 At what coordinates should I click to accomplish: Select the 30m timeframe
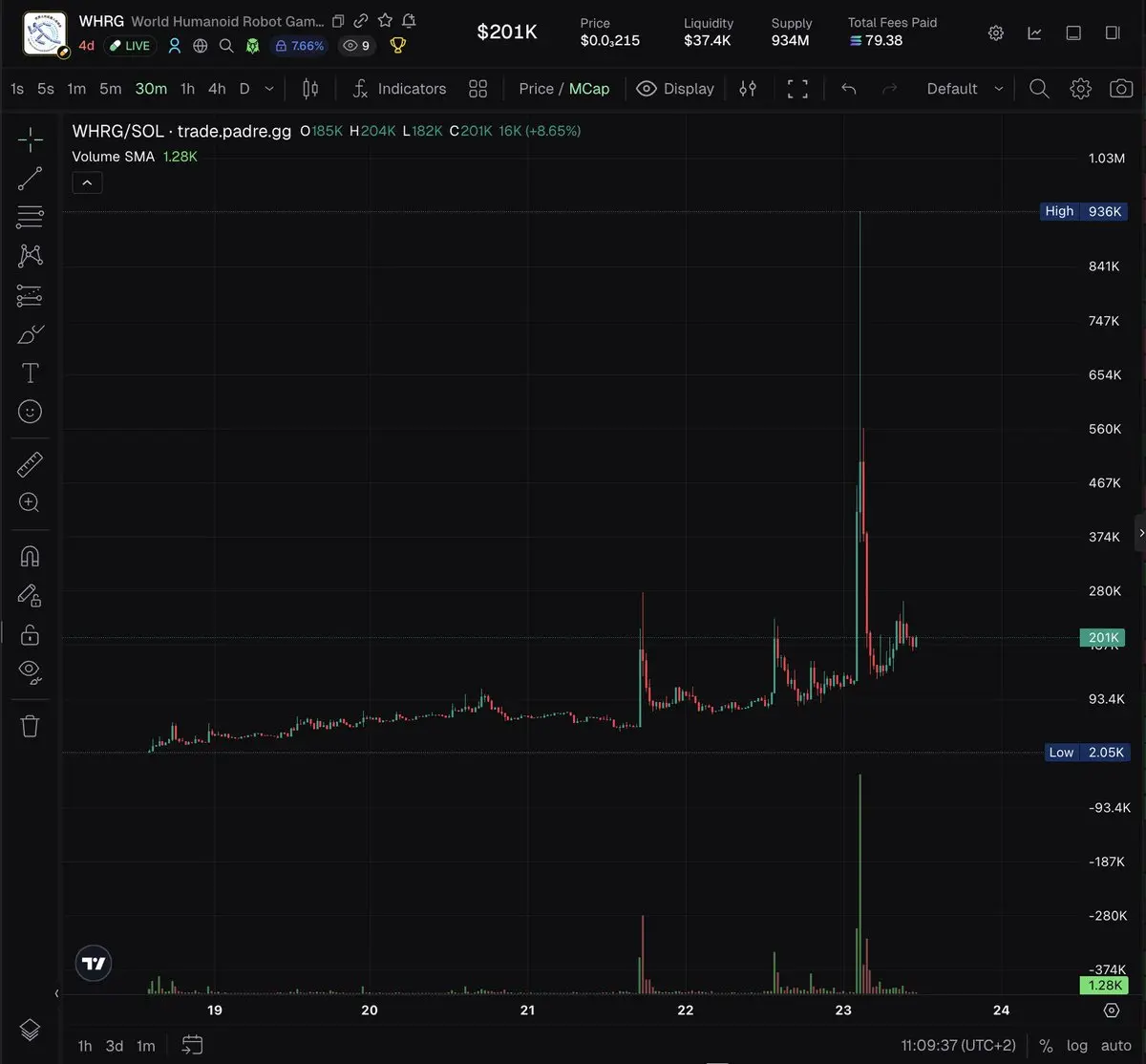click(151, 89)
